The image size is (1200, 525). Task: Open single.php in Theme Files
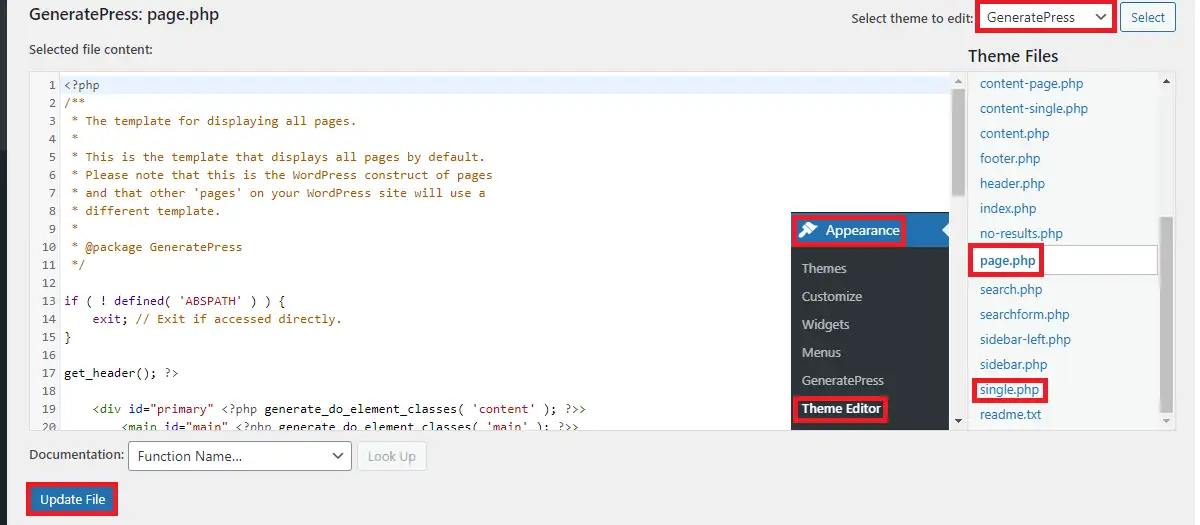point(1009,390)
